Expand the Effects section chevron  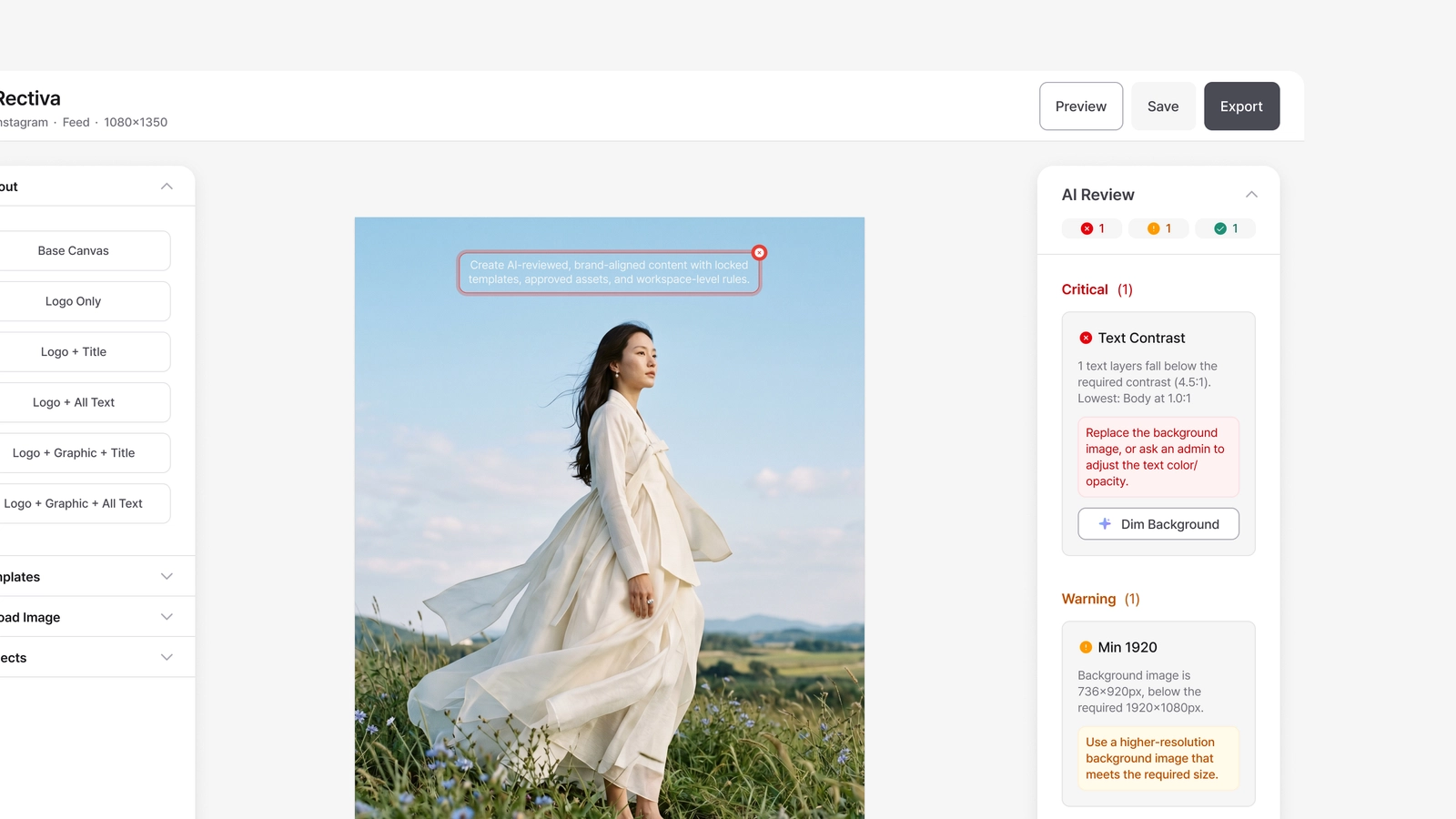point(167,657)
